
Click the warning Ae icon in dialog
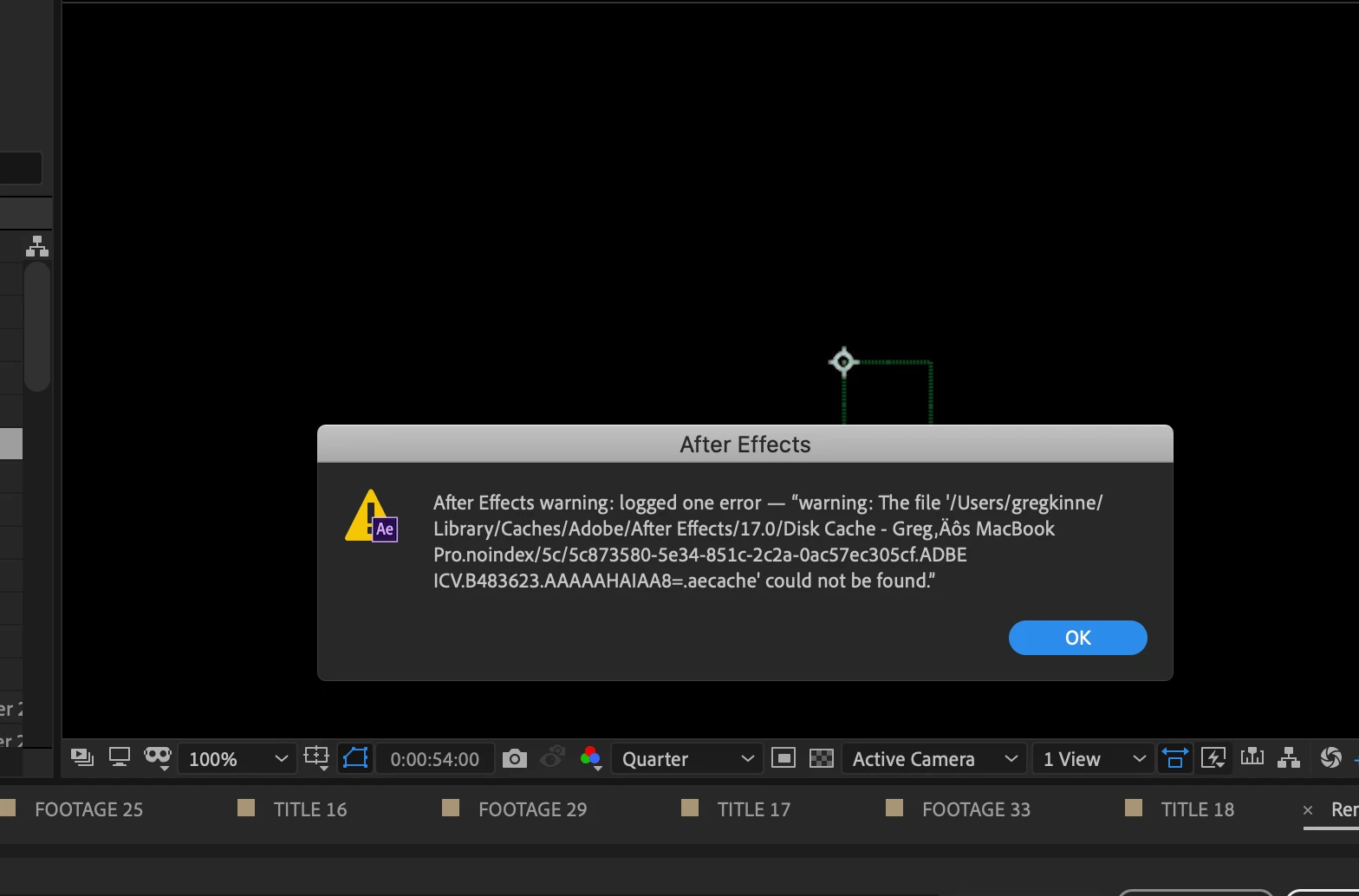[372, 516]
